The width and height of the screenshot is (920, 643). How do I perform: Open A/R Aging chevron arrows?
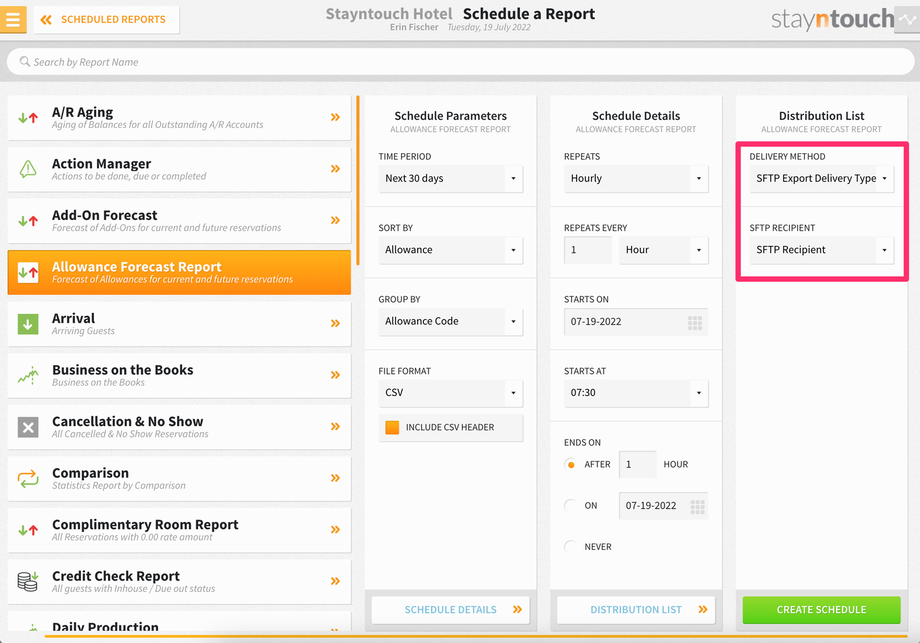pos(335,117)
